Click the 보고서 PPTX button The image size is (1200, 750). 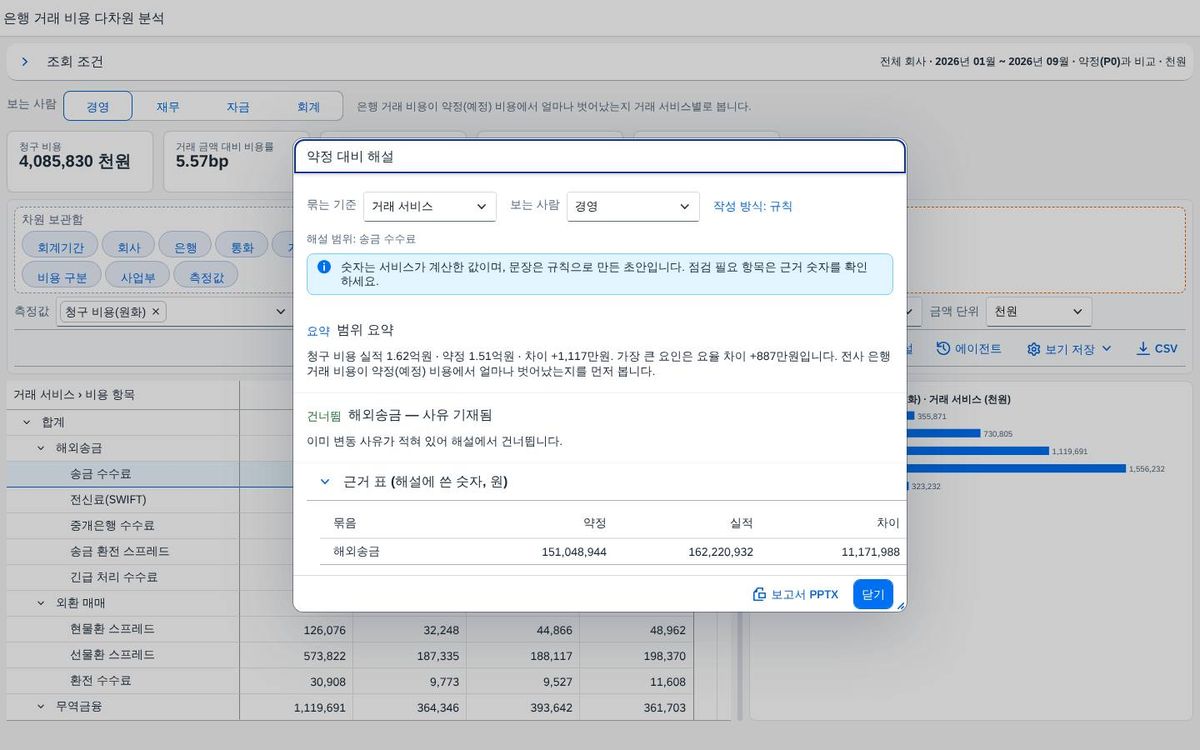tap(796, 594)
